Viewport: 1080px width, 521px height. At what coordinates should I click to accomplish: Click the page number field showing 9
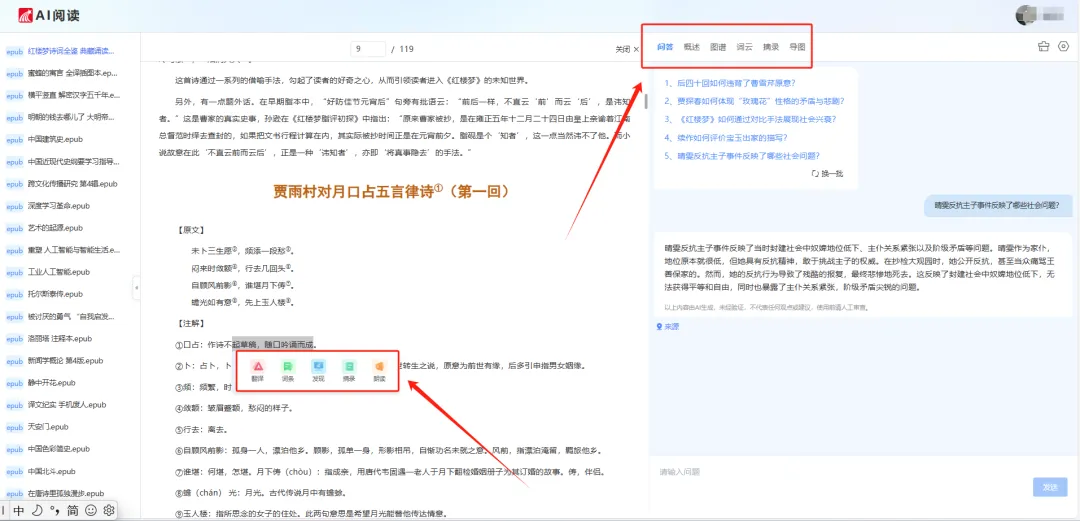pos(368,49)
